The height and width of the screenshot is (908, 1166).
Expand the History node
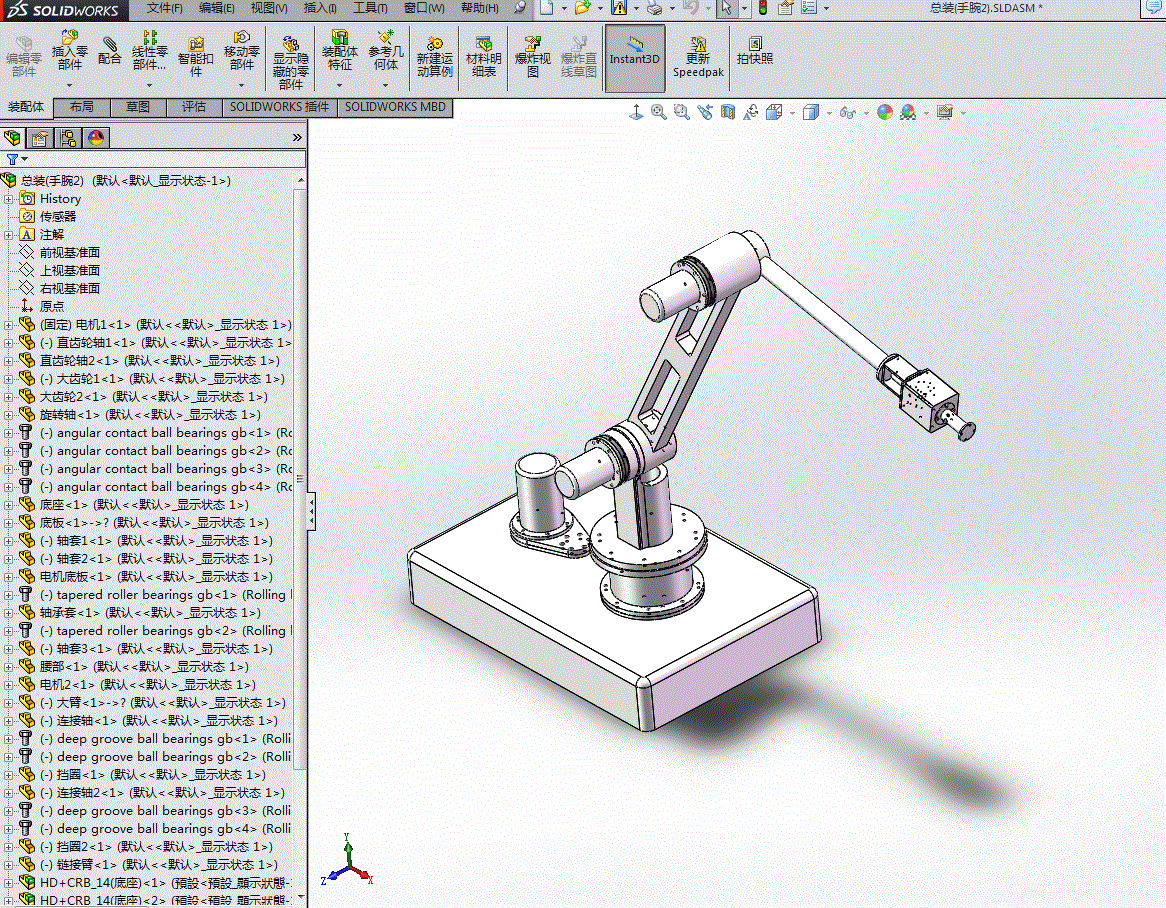click(x=8, y=199)
